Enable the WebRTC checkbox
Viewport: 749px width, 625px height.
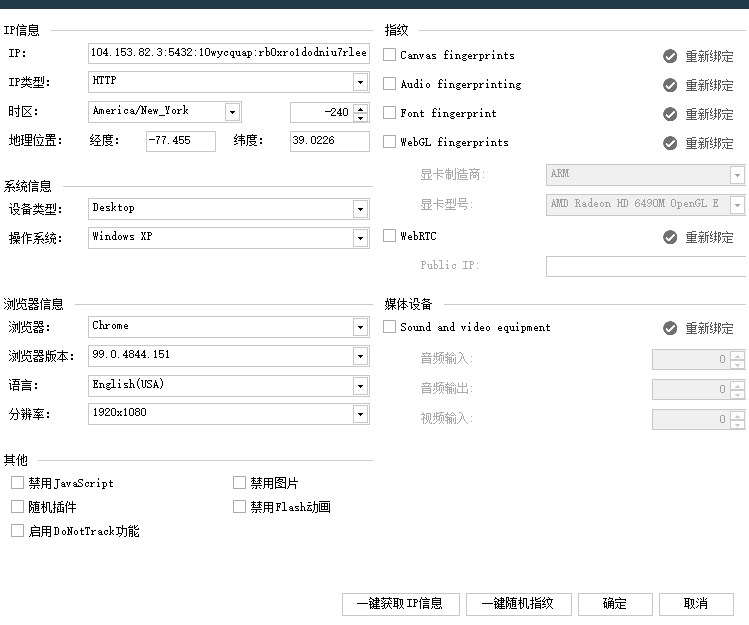click(389, 236)
